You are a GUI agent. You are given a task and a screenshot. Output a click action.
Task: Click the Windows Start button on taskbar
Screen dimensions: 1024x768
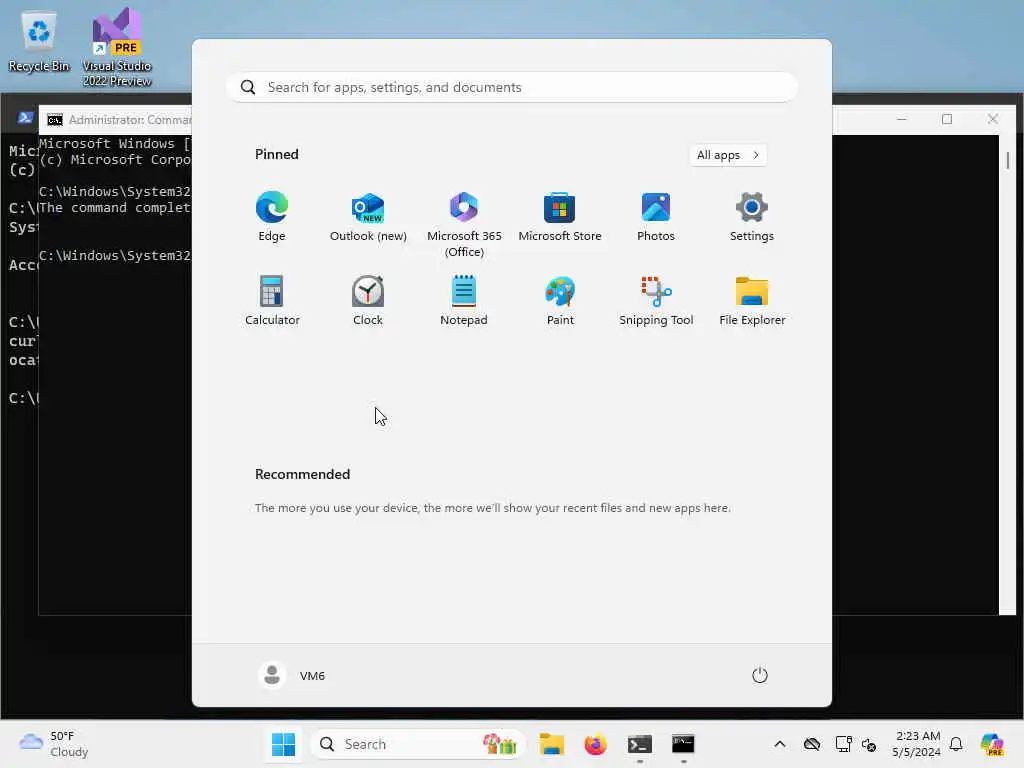pyautogui.click(x=283, y=744)
